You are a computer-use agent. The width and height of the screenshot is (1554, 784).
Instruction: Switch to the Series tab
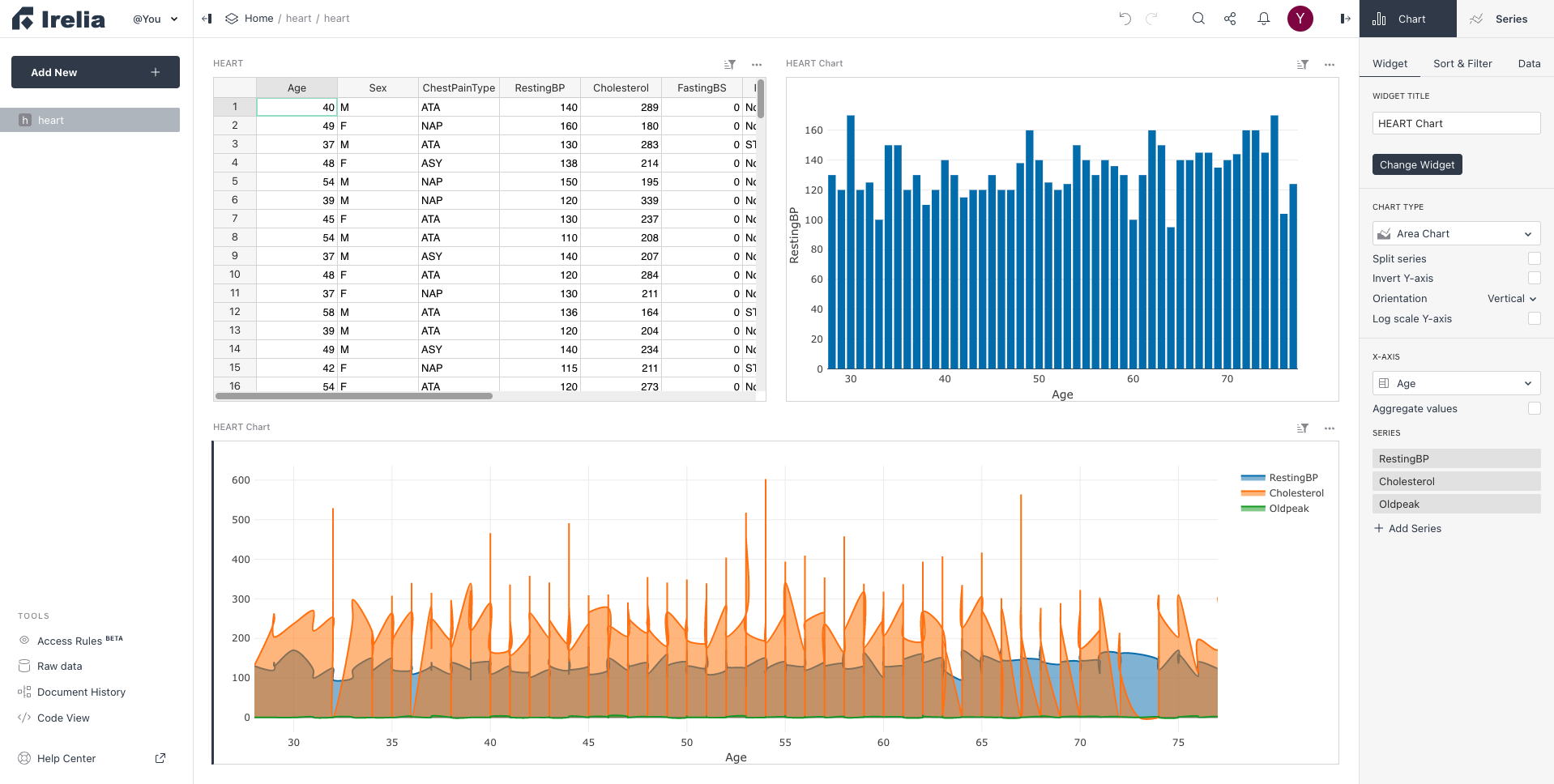1505,19
